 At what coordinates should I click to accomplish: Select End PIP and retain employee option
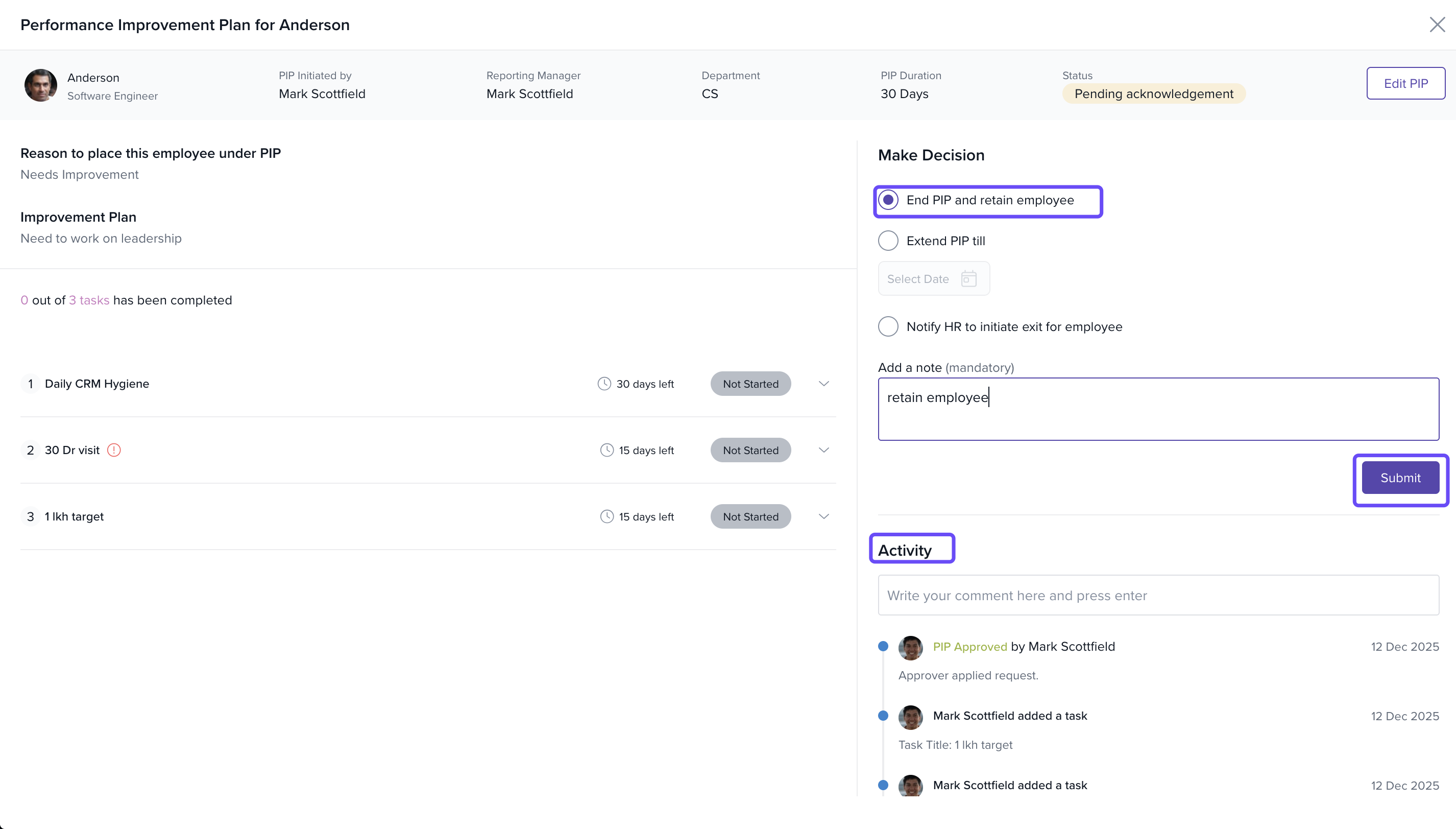[888, 200]
